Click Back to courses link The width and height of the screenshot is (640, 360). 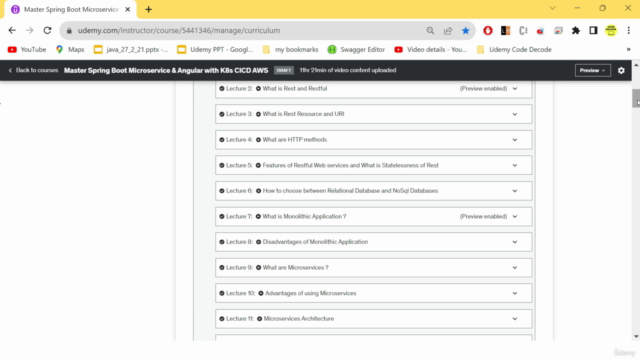click(x=33, y=70)
